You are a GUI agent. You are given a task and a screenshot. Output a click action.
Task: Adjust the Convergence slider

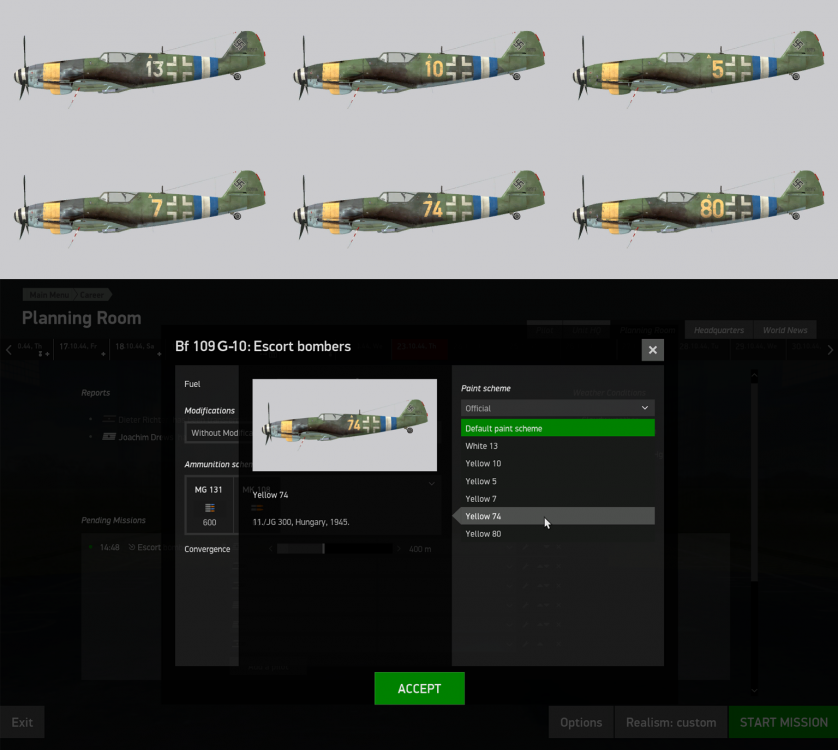[323, 549]
